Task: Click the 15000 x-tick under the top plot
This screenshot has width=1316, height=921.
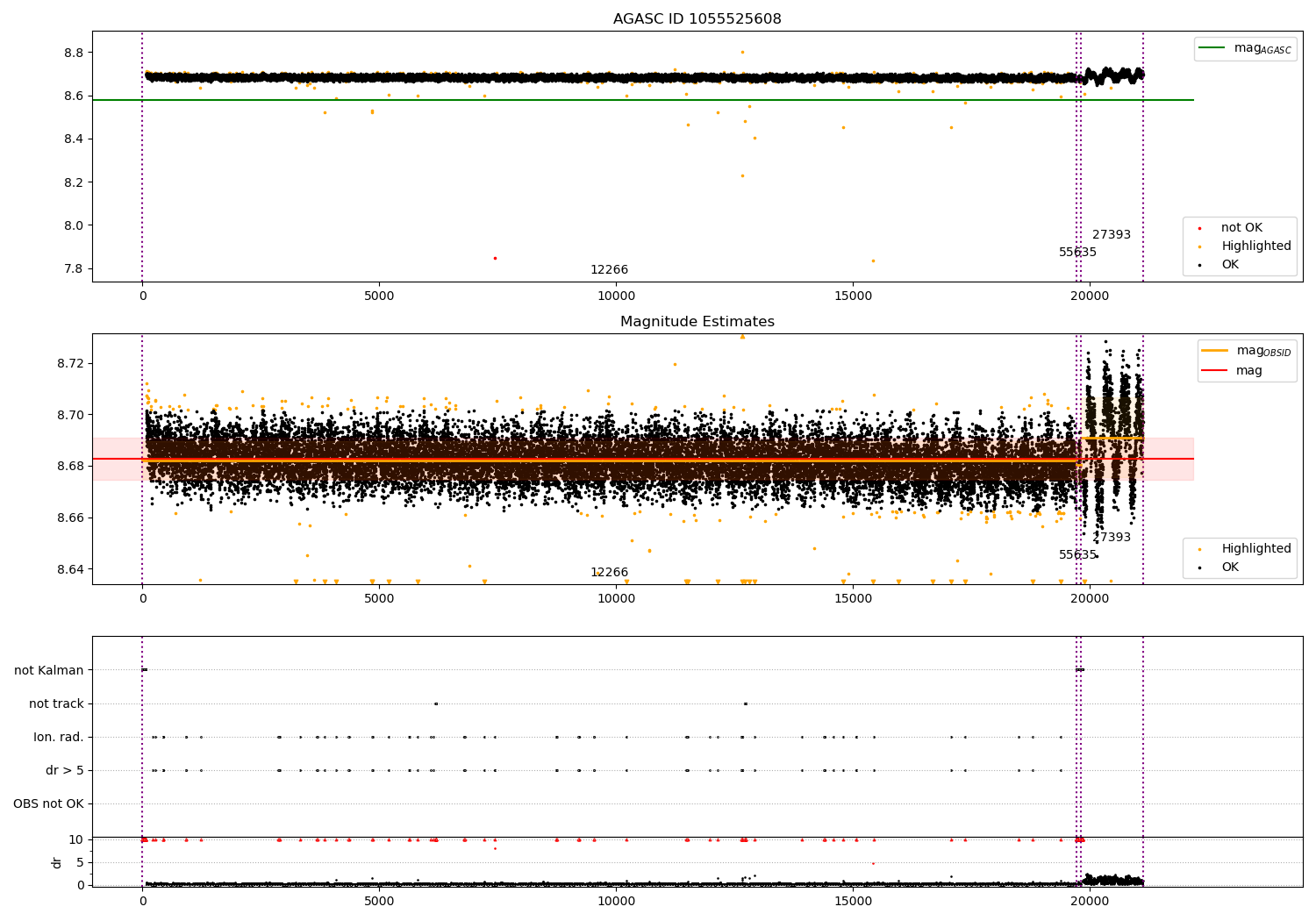Action: pos(853,296)
